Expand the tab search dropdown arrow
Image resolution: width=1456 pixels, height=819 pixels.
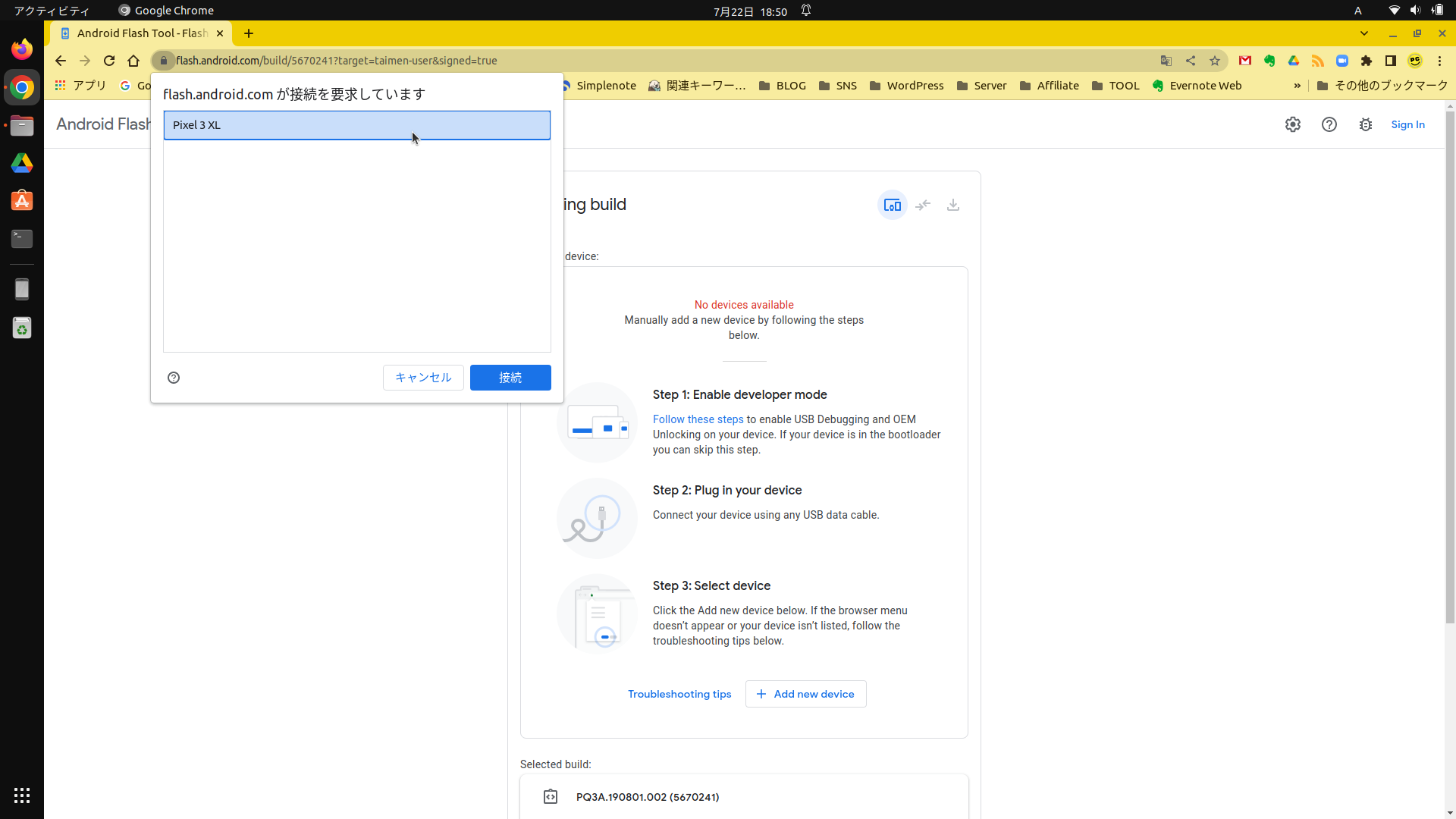click(1364, 33)
